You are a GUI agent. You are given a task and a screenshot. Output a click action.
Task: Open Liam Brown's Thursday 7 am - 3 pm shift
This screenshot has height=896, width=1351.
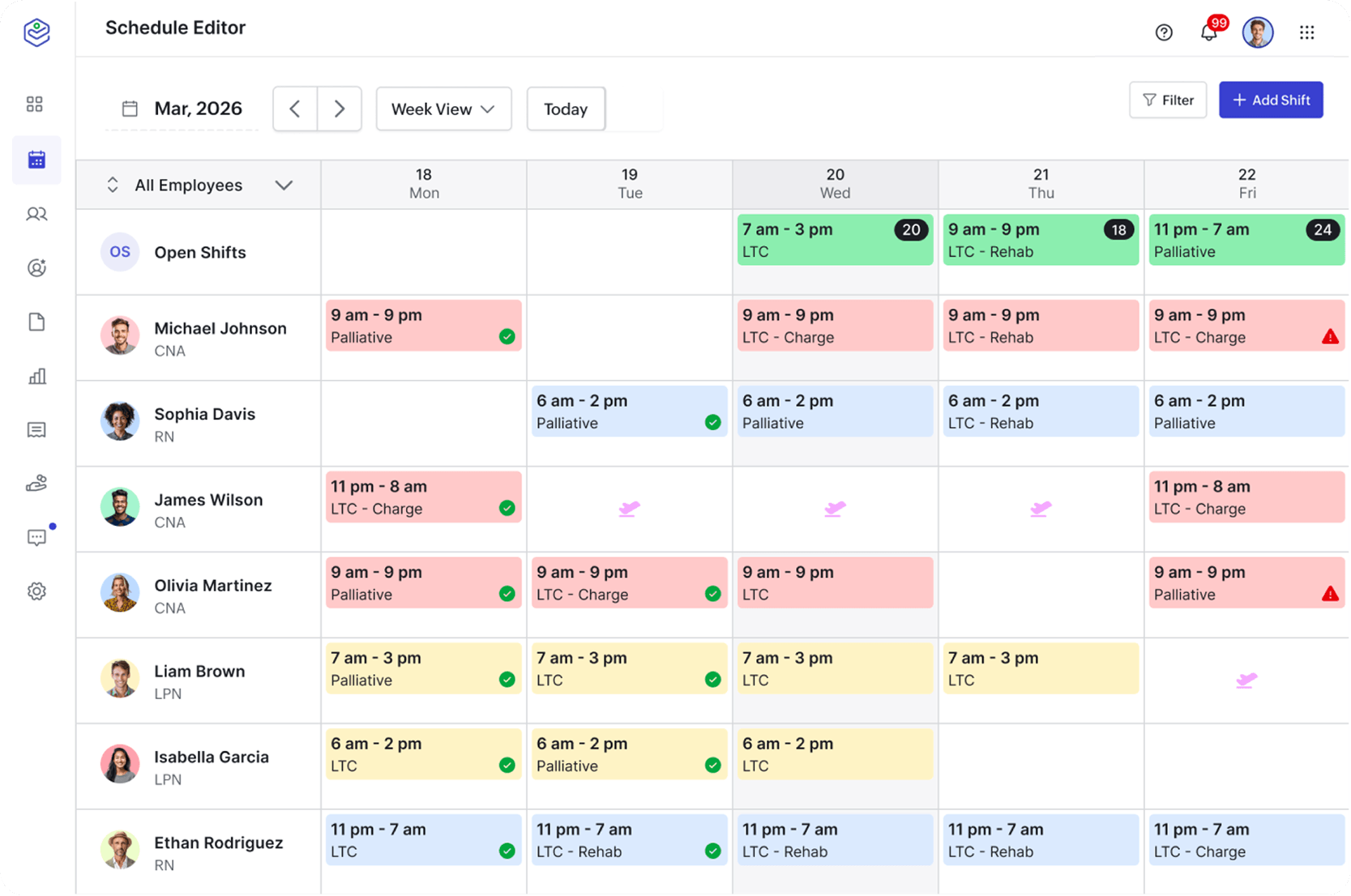(x=1041, y=668)
